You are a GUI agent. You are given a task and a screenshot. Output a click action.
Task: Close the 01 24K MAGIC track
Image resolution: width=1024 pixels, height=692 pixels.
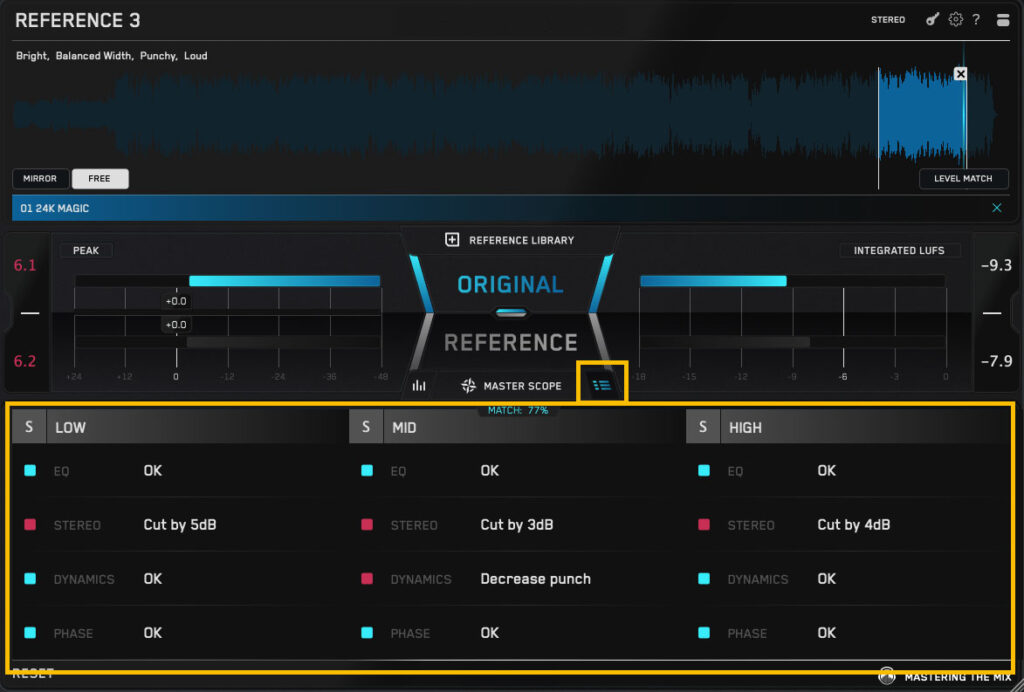997,208
